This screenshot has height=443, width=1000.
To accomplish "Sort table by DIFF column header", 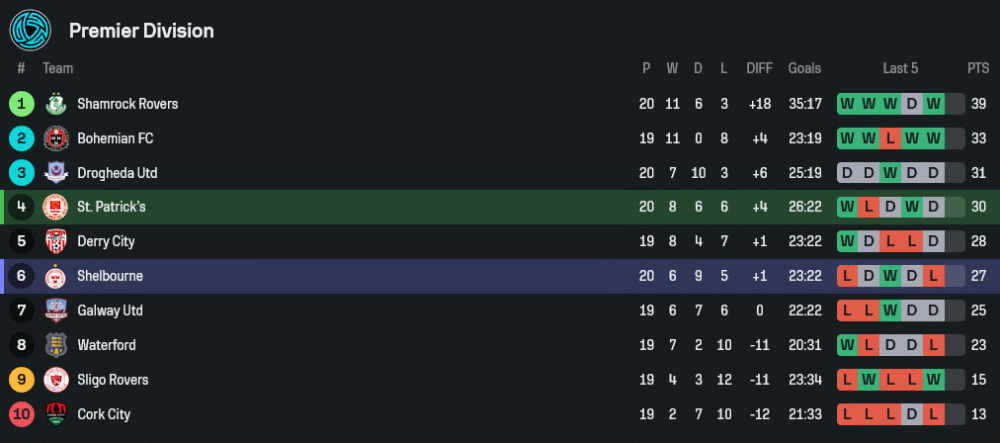I will coord(759,68).
